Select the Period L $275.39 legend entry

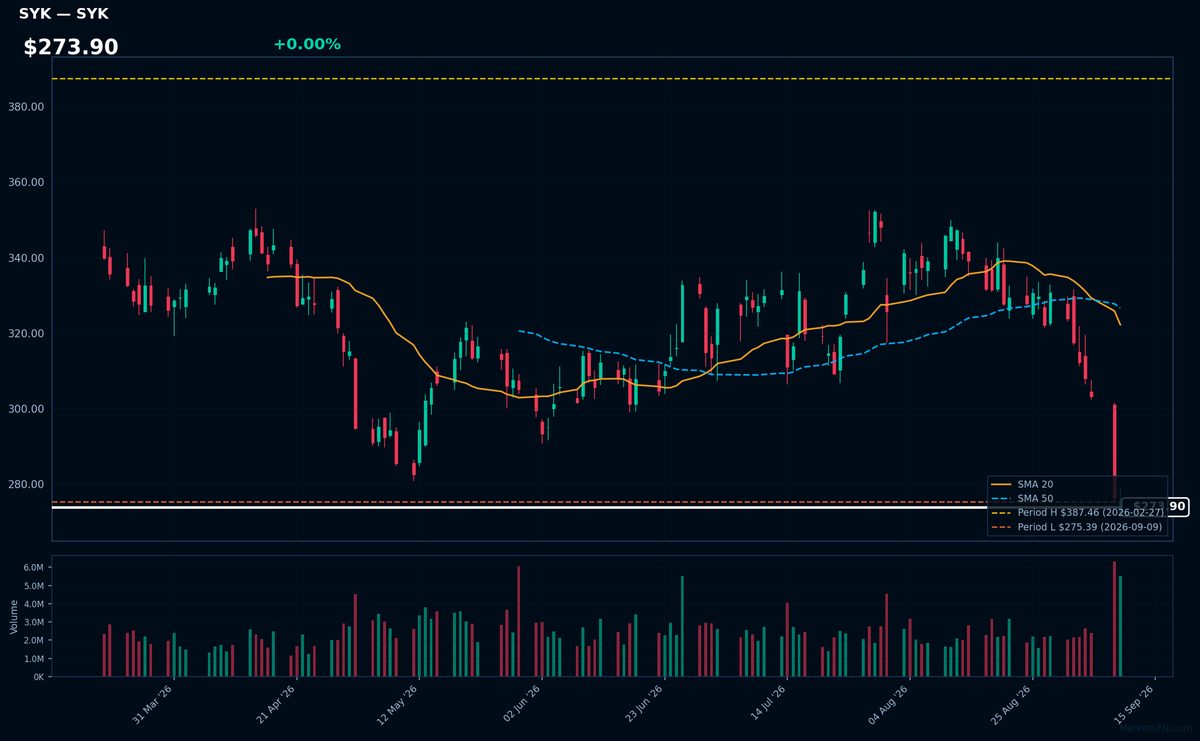(1077, 526)
